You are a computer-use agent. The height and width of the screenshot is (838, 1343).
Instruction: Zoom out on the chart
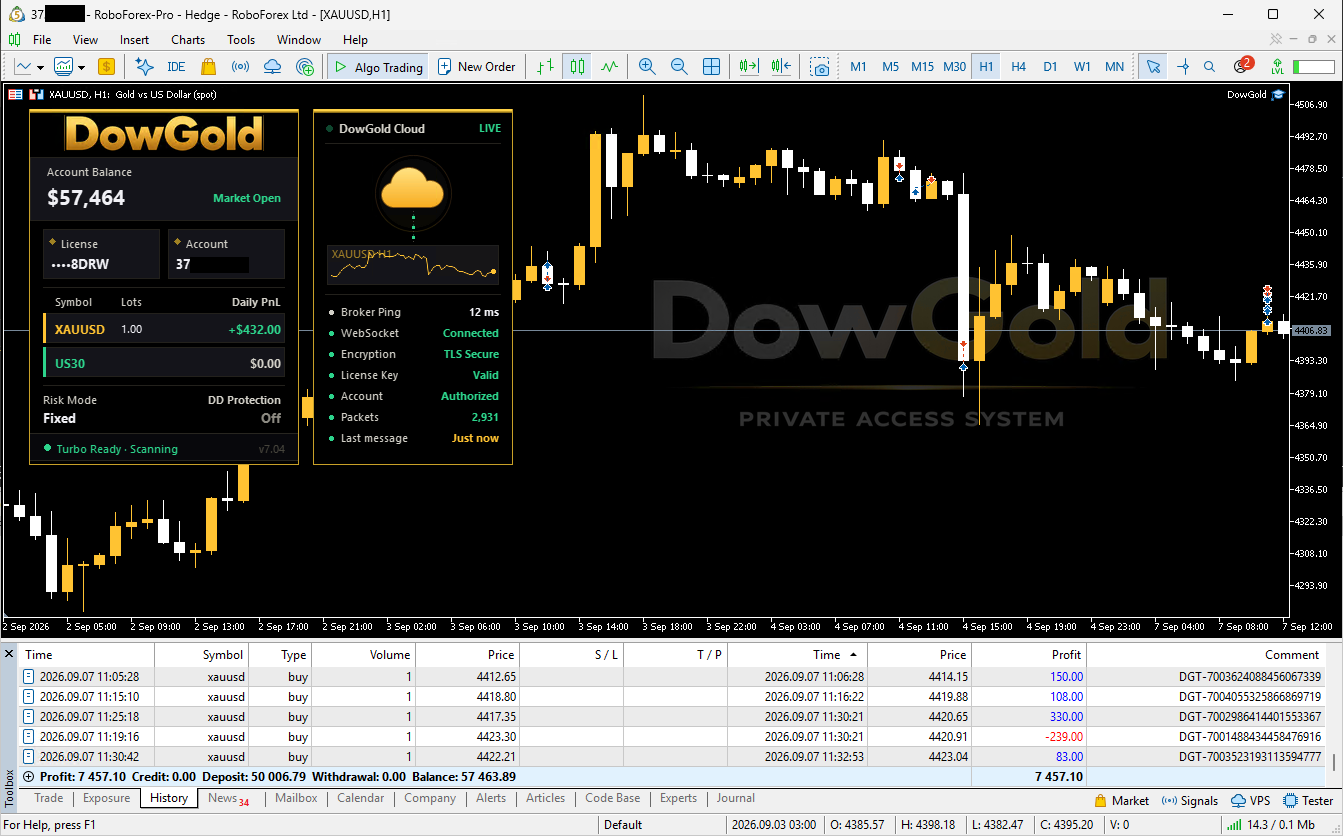pyautogui.click(x=679, y=67)
